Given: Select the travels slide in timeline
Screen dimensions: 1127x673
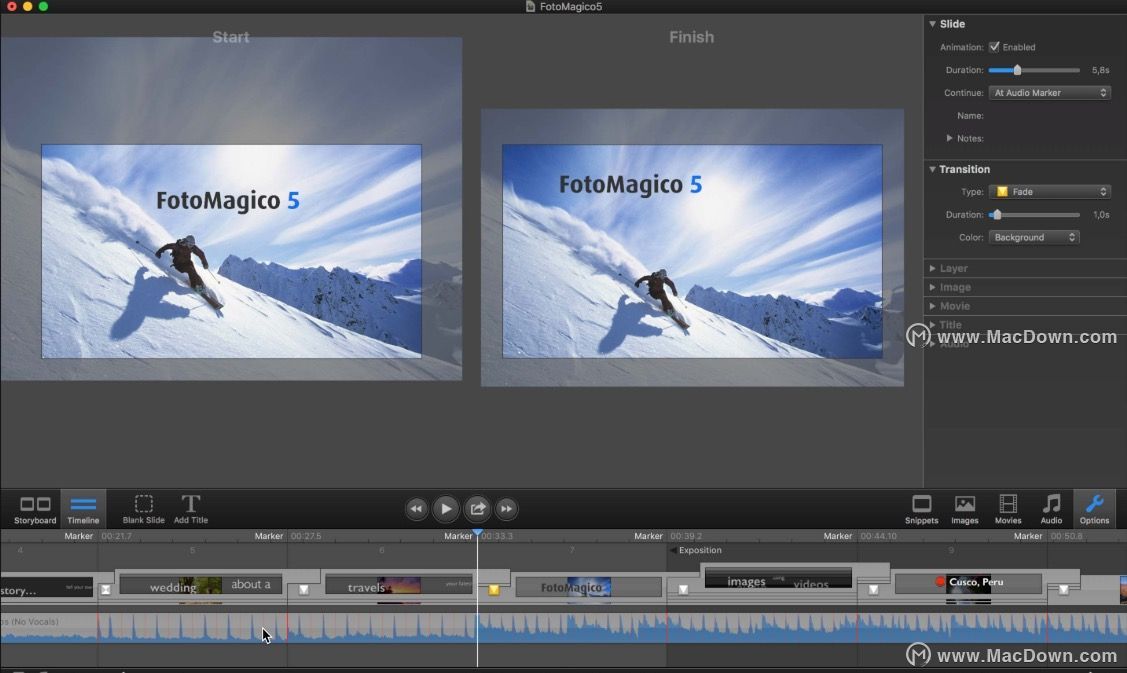Looking at the screenshot, I should coord(399,586).
